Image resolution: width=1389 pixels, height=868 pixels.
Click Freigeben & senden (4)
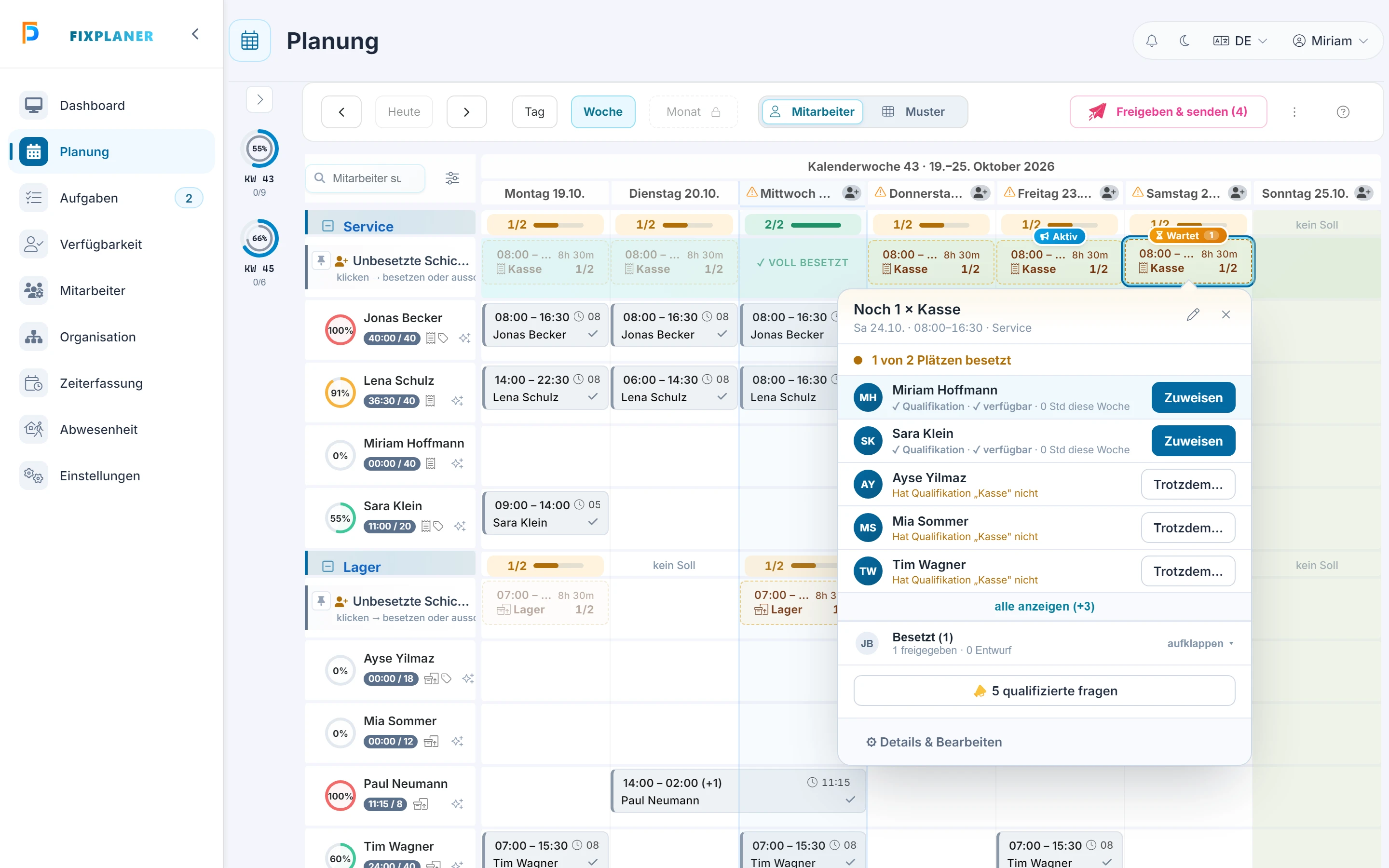pos(1168,112)
